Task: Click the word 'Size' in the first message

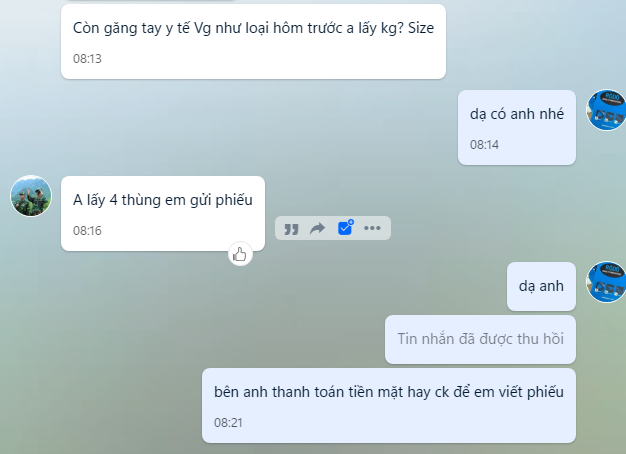Action: 421,28
